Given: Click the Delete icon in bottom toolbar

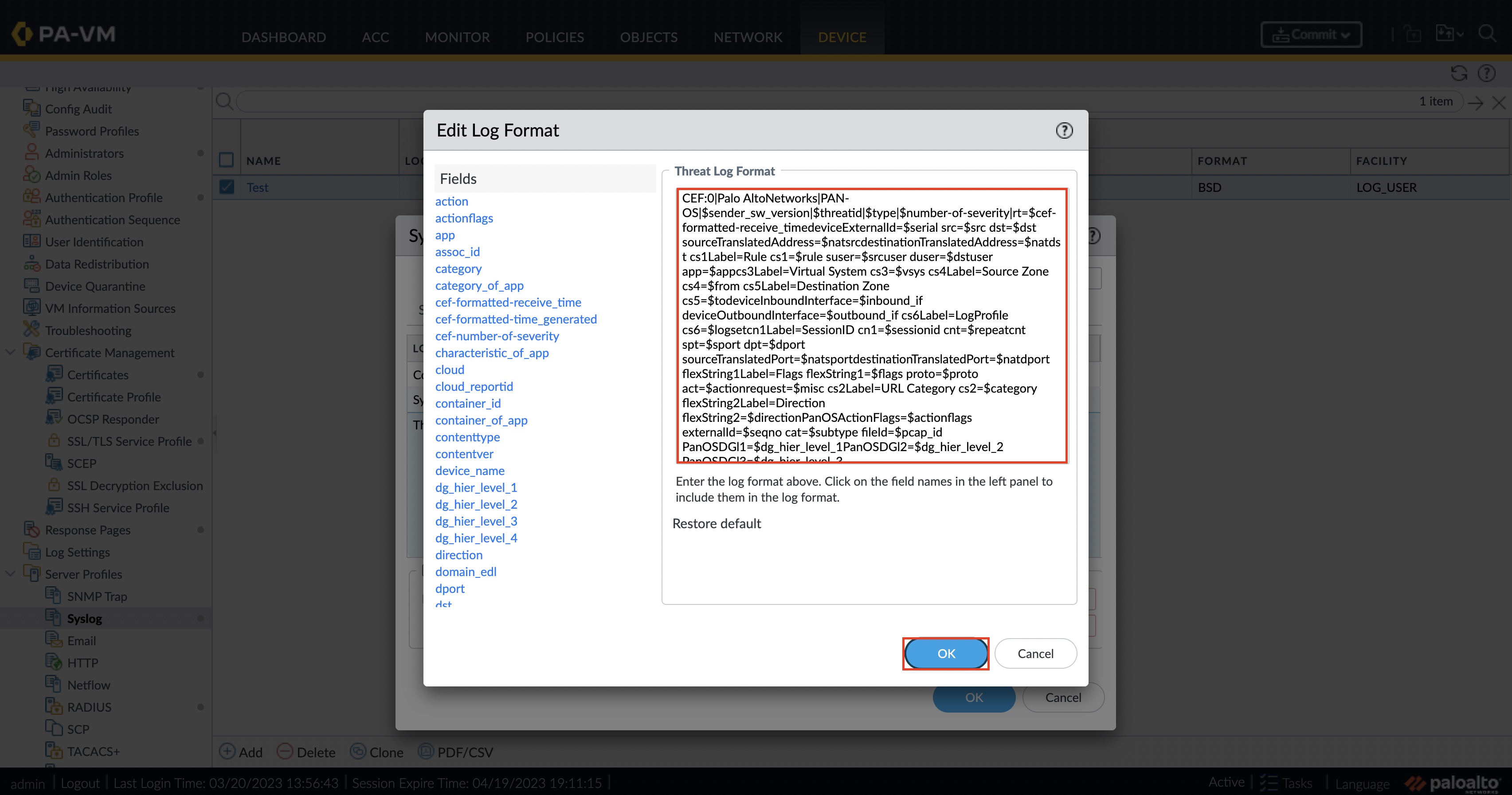Looking at the screenshot, I should coord(285,752).
